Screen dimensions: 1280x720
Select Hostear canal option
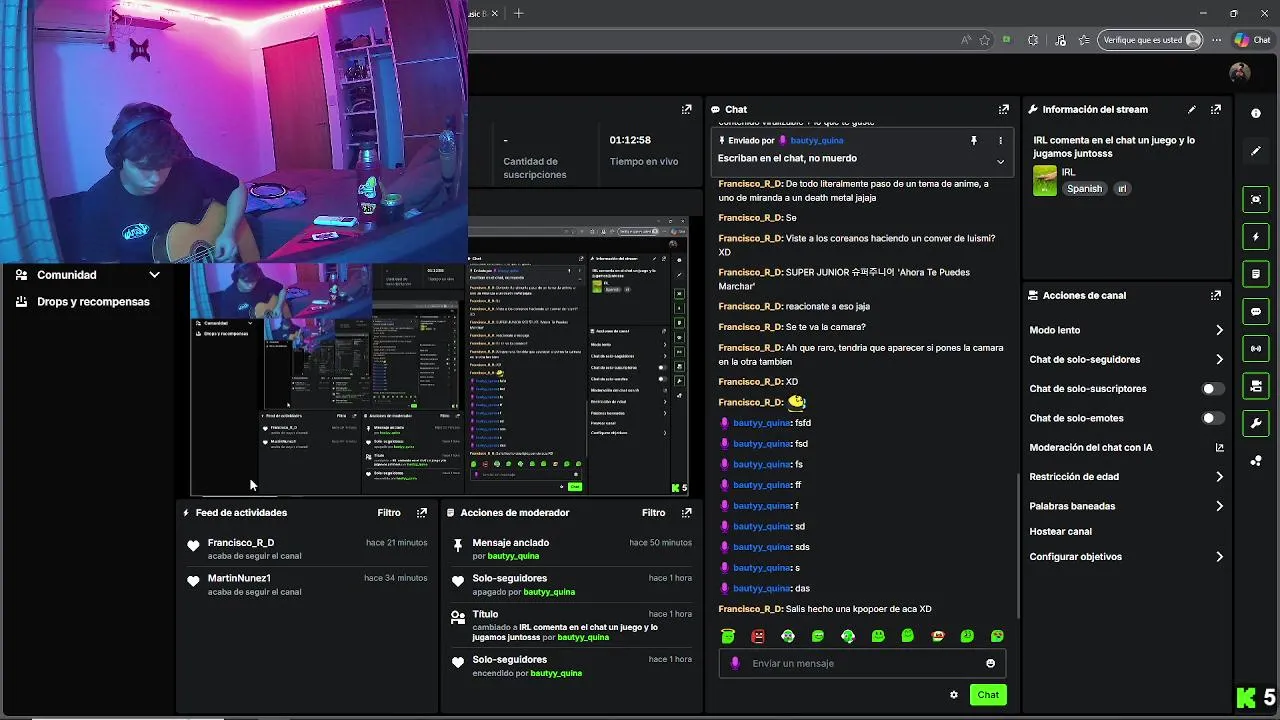pos(1060,532)
